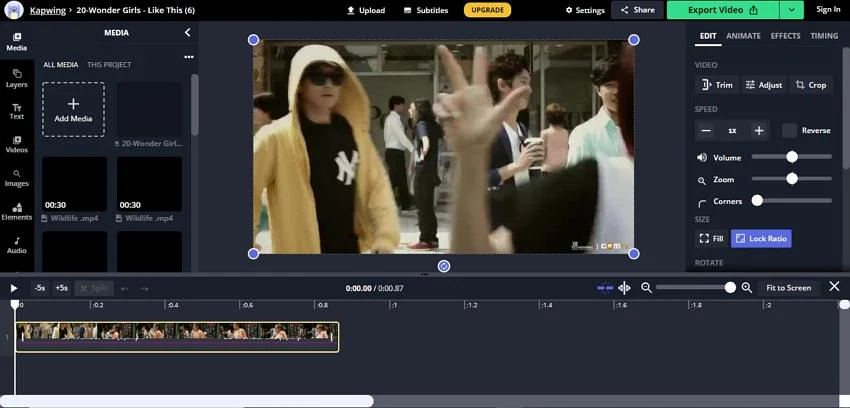Open the media options three-dot menu

tap(189, 57)
